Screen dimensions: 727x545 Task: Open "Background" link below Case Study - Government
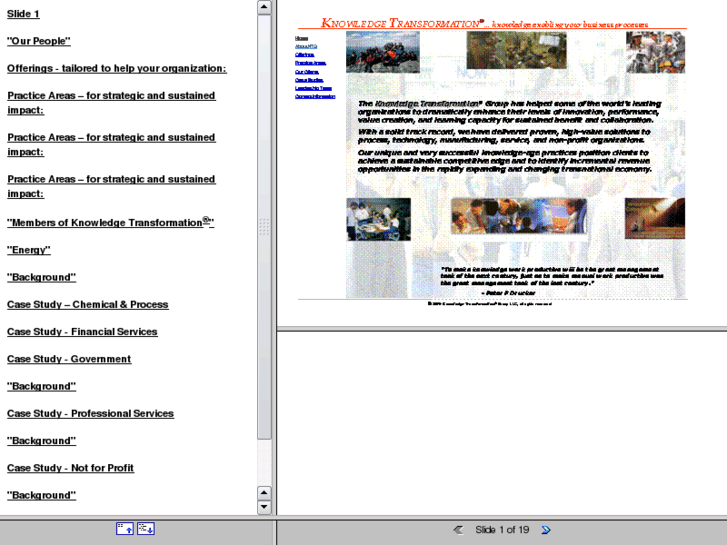coord(41,386)
